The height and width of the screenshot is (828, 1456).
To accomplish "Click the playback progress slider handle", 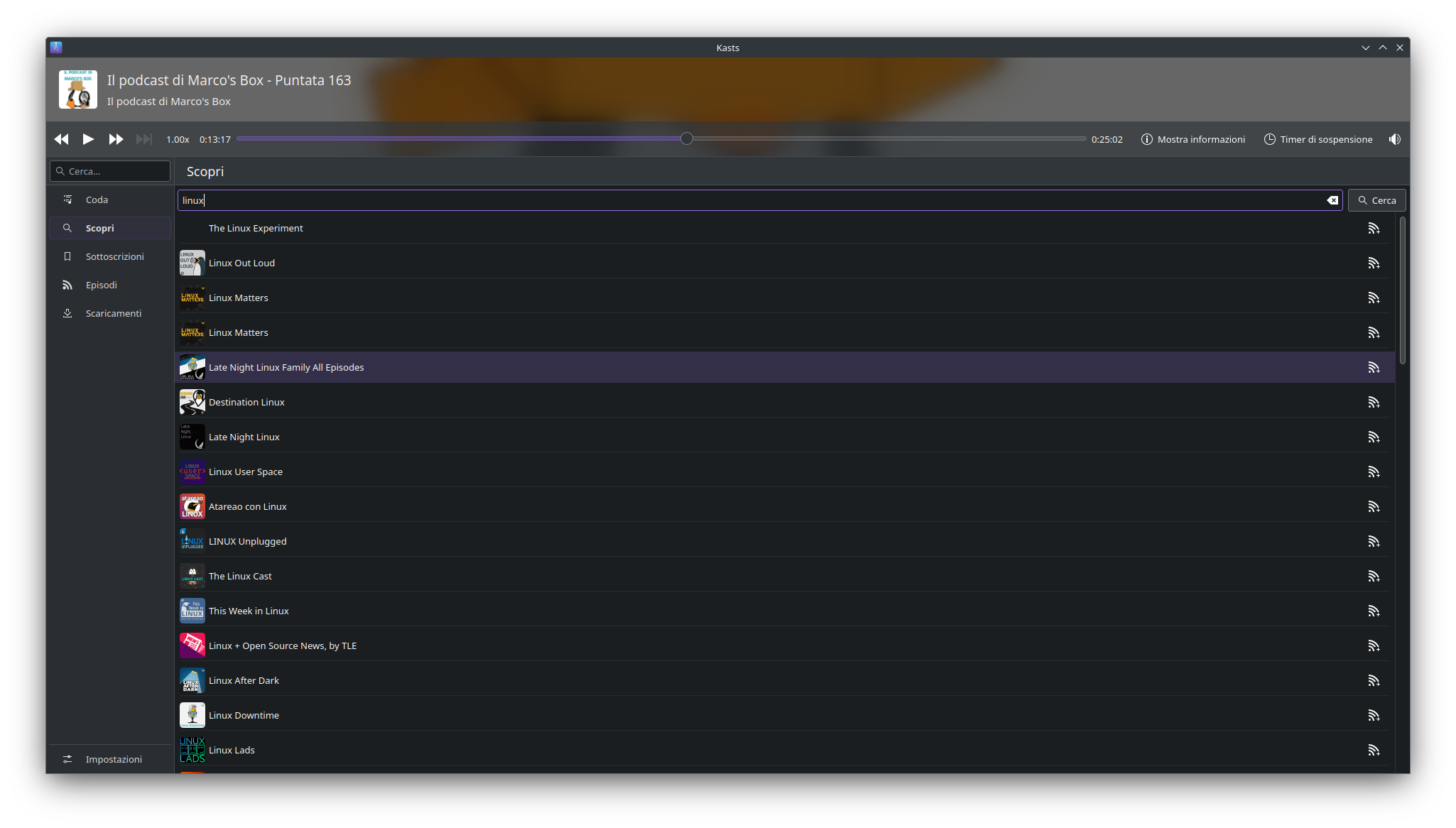I will (x=687, y=138).
